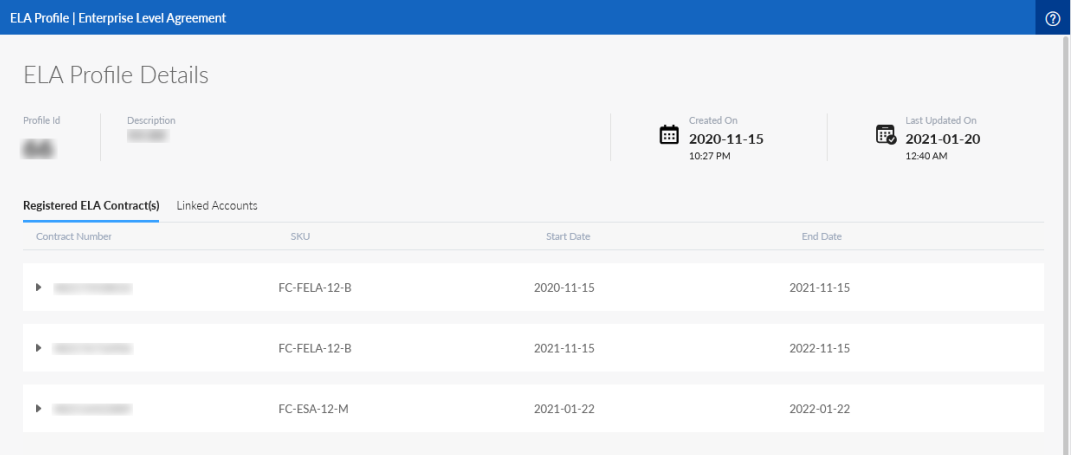
Task: Click the ELA Profile Details heading
Action: point(116,75)
